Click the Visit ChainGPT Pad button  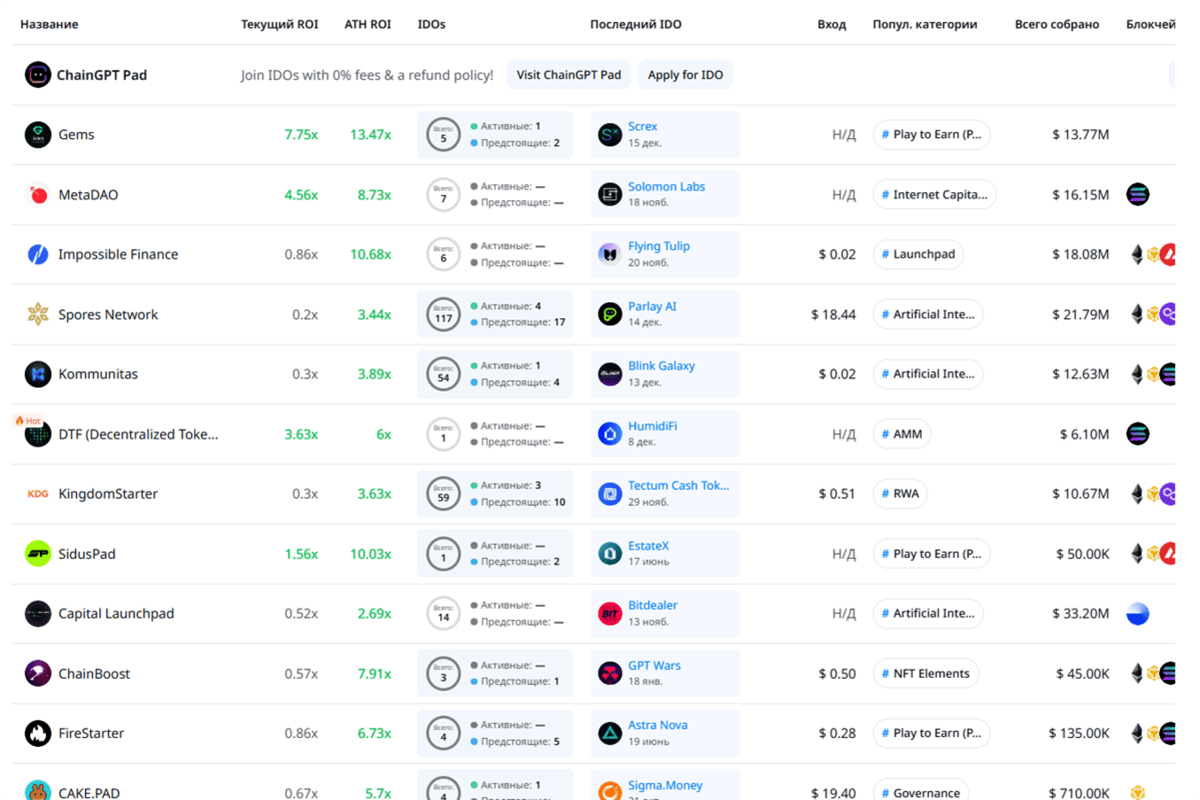click(568, 74)
